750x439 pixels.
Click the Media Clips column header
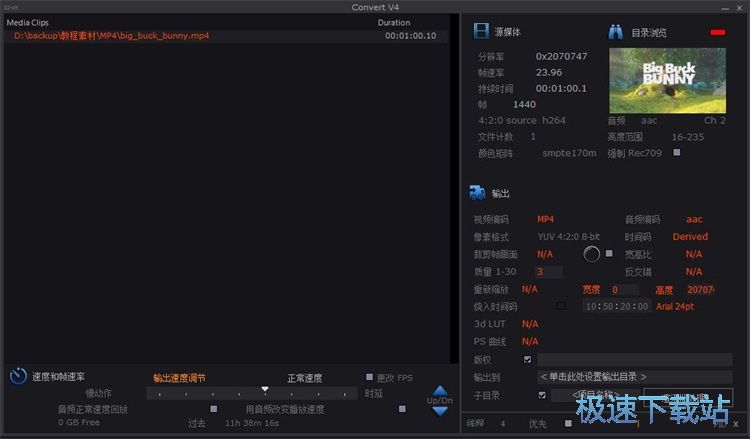[x=27, y=22]
